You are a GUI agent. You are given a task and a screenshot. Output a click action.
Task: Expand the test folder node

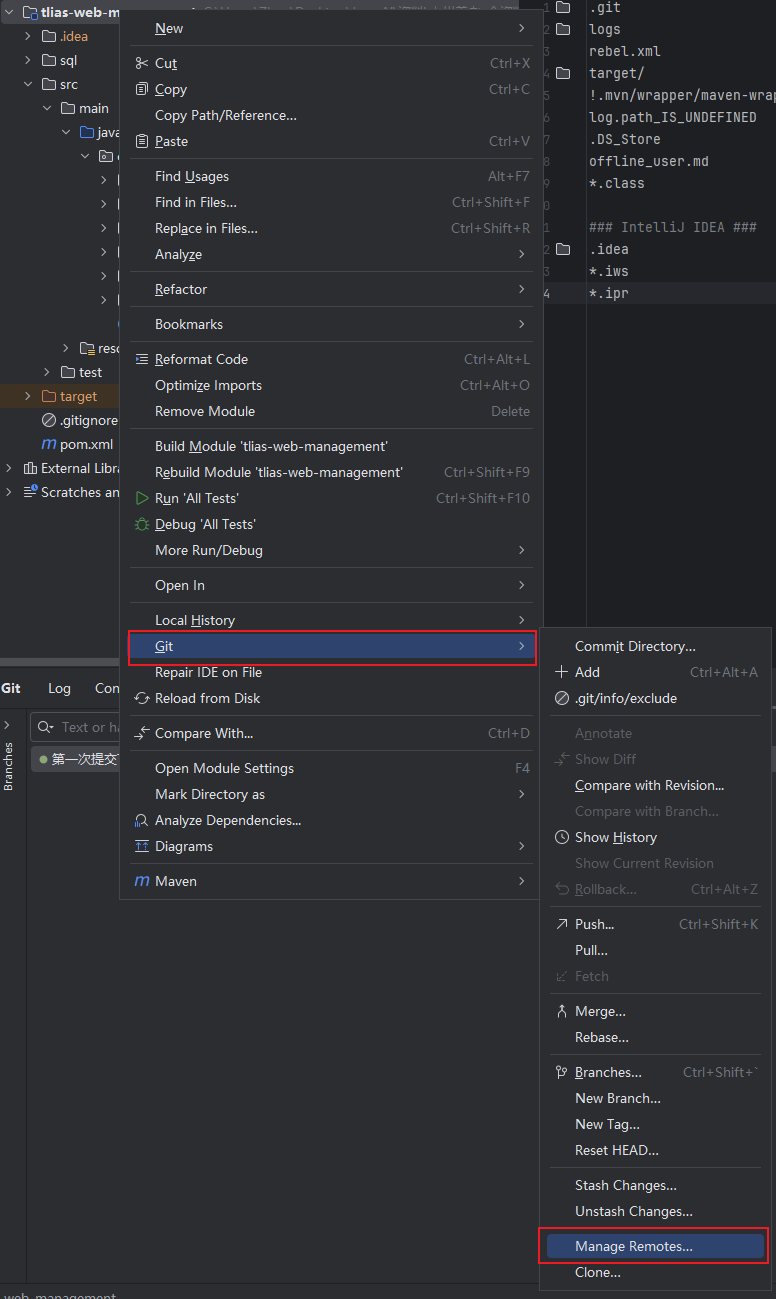(x=47, y=372)
